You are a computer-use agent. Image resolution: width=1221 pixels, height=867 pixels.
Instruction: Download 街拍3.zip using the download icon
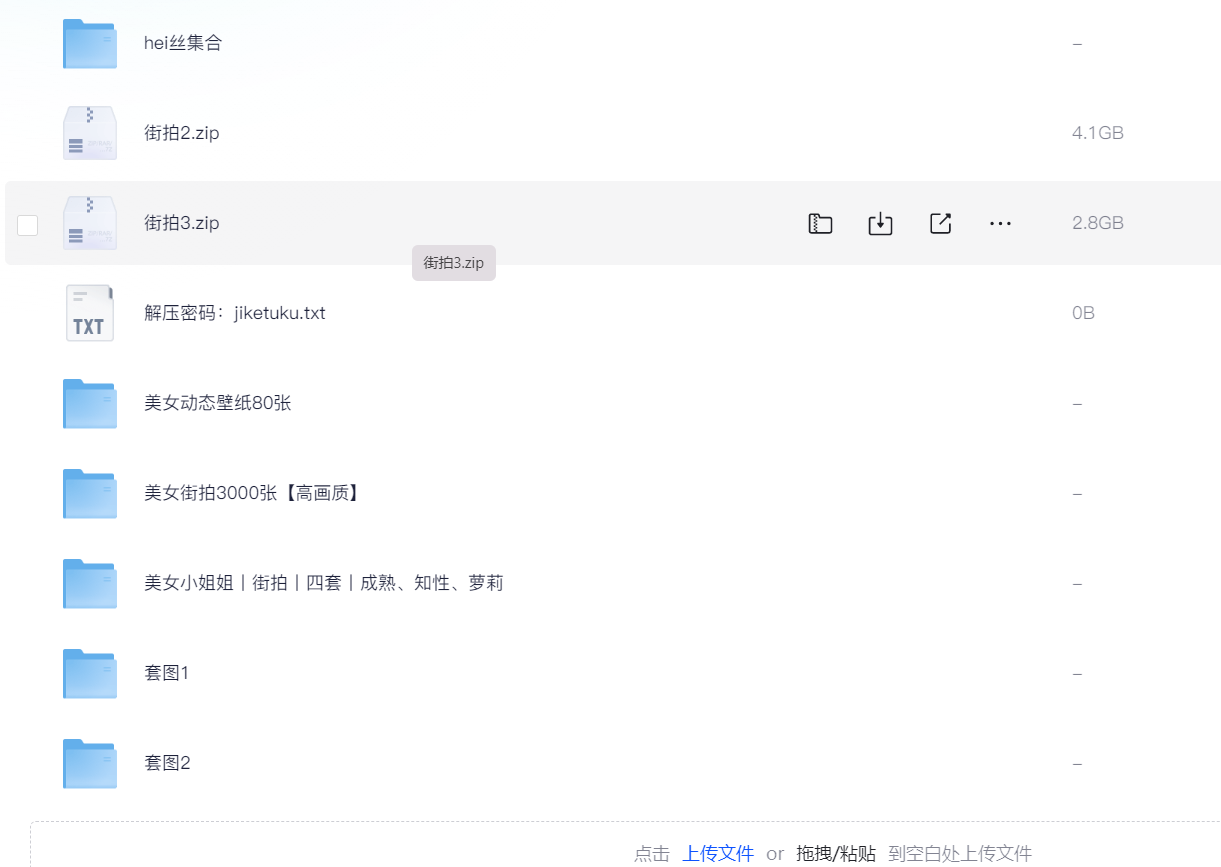tap(880, 224)
